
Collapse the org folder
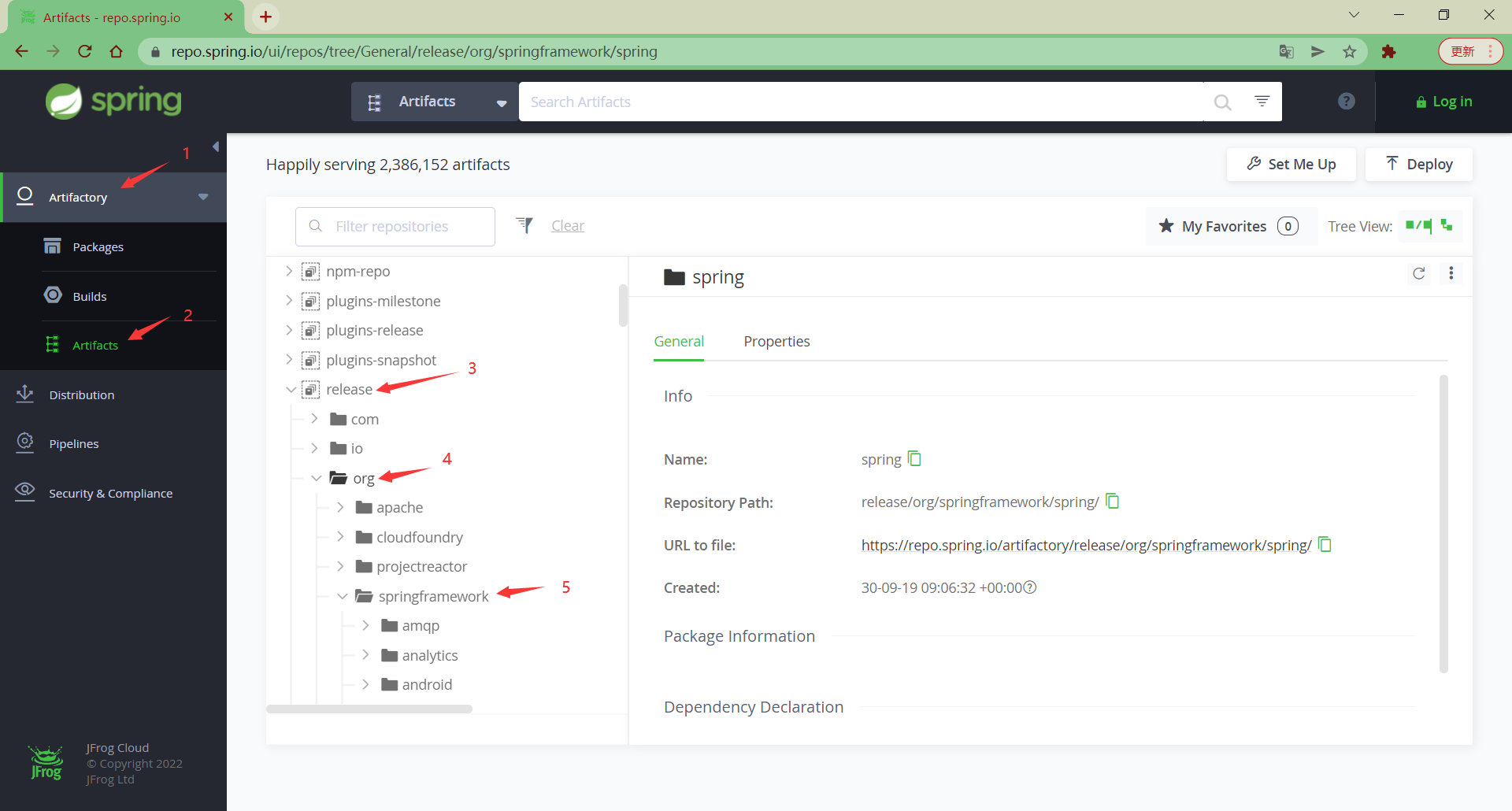click(316, 478)
